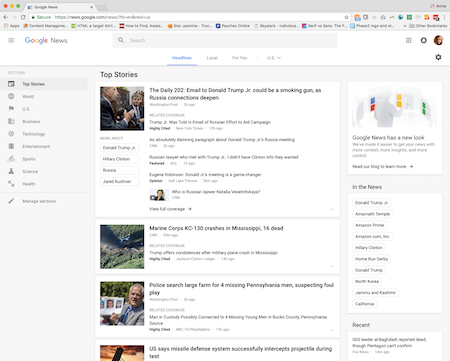Open recent ISIS leader al-Baghdadi story

[x=389, y=342]
